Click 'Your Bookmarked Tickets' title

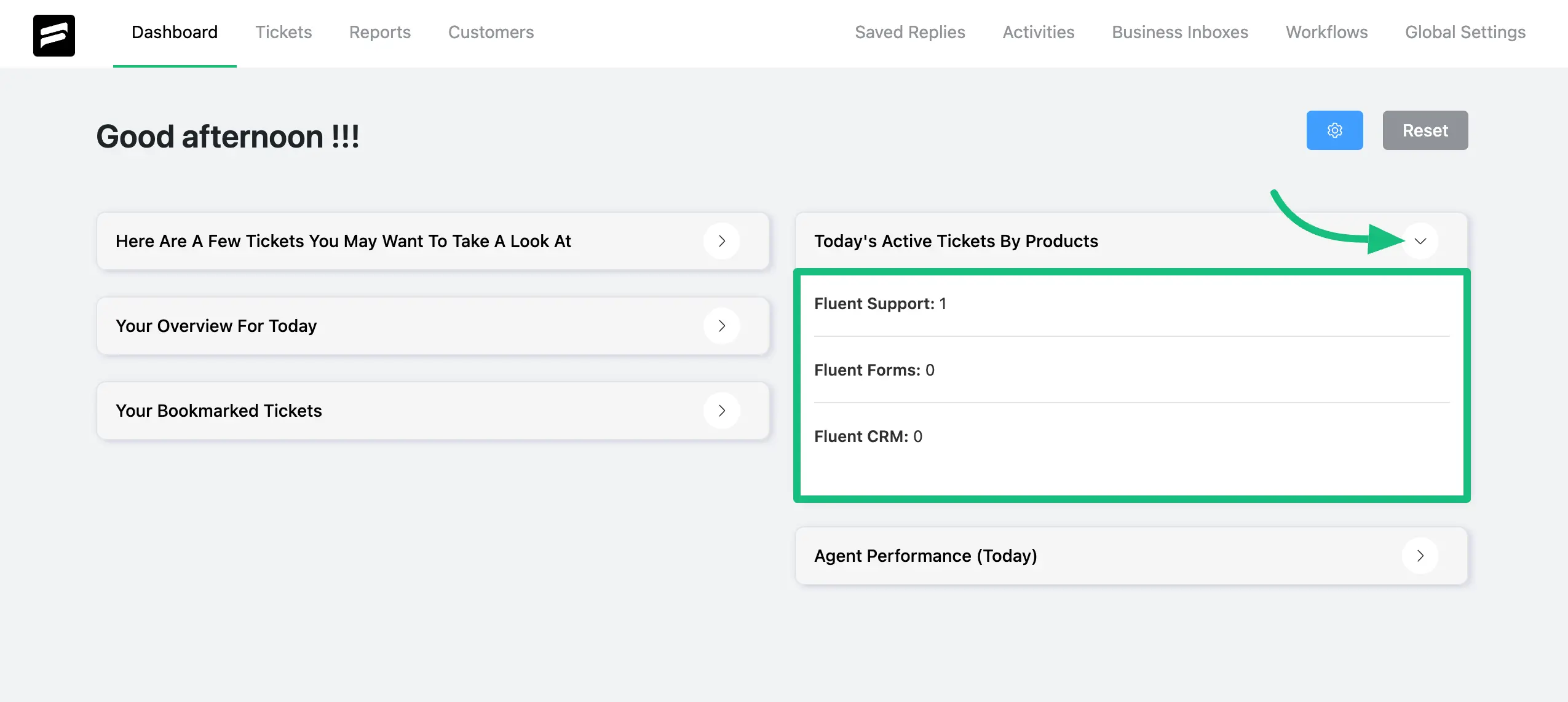pos(219,411)
